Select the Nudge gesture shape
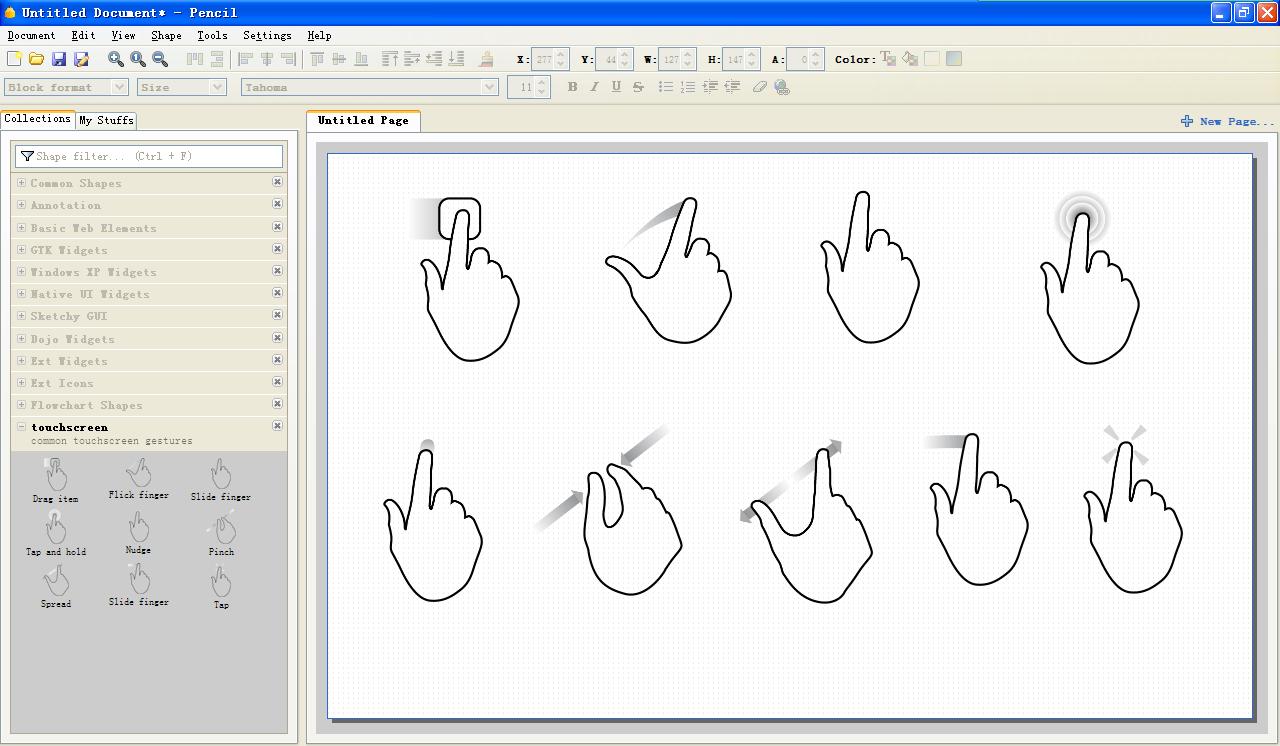1280x746 pixels. 138,527
